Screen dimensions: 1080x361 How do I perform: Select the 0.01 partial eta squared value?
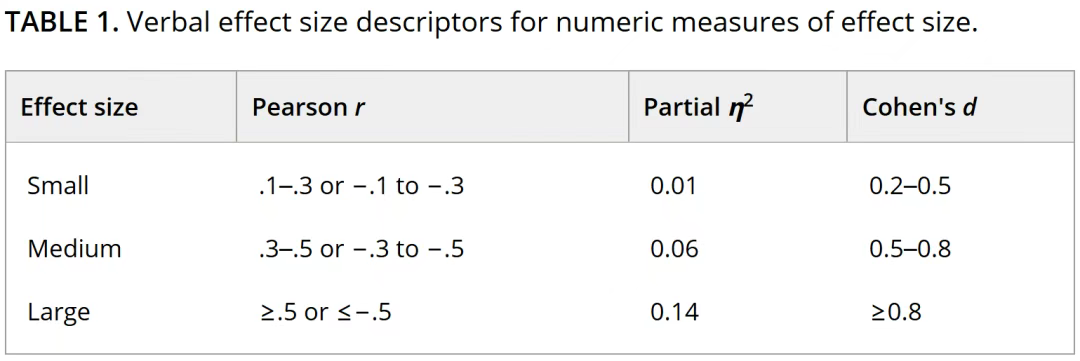674,186
